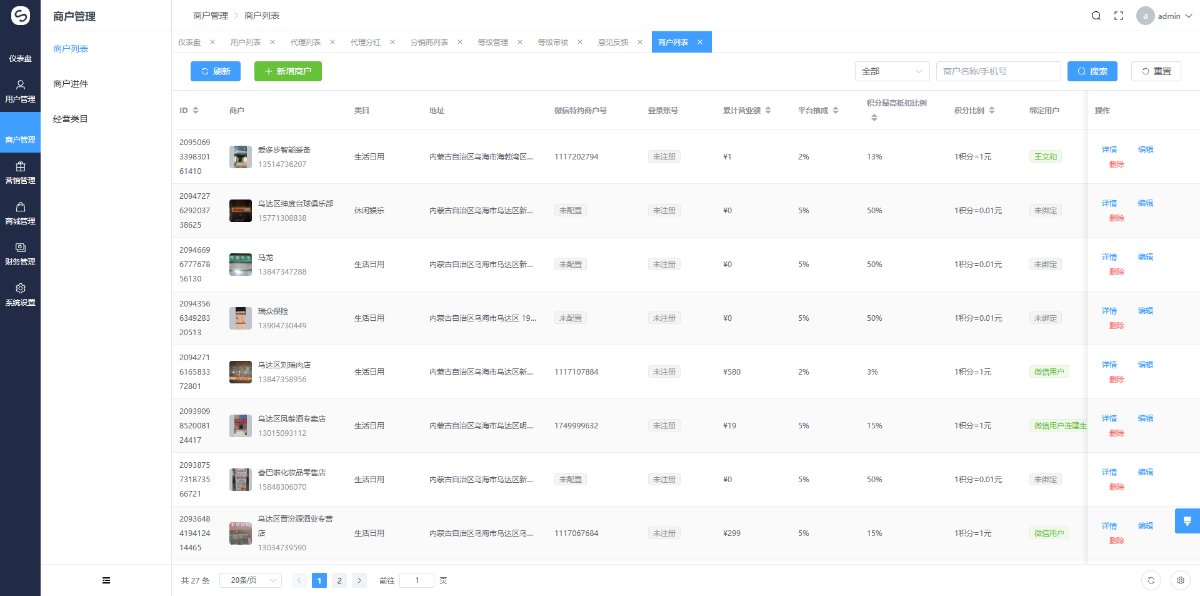Screen dimensions: 1200x596
Task: Click the jump-to-page input box
Action: pyautogui.click(x=417, y=580)
